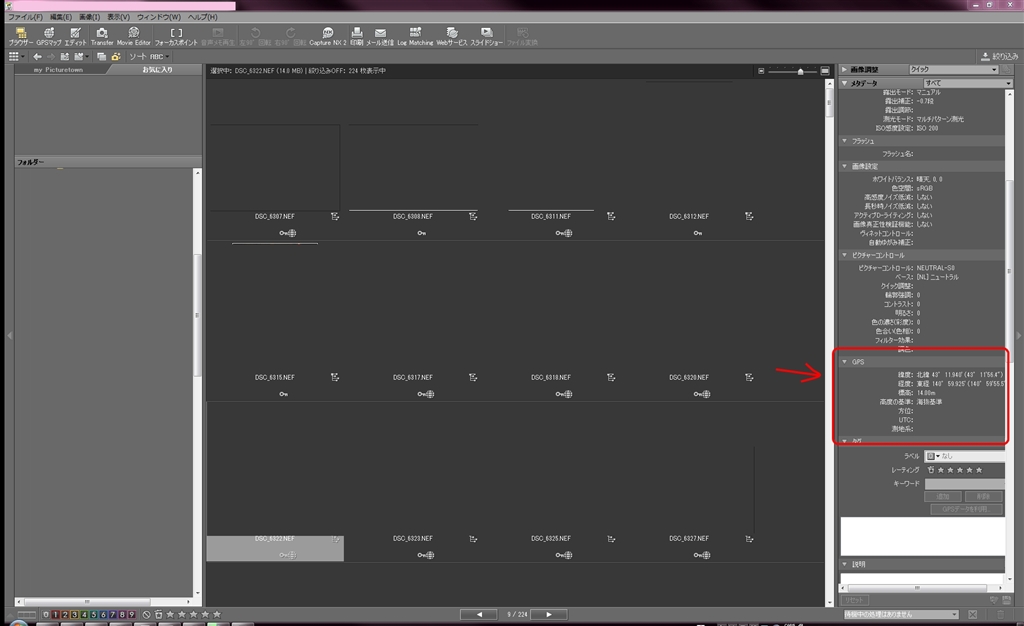Click GPS globe icon under DSC_6318.NEF
The height and width of the screenshot is (626, 1024).
coord(568,394)
